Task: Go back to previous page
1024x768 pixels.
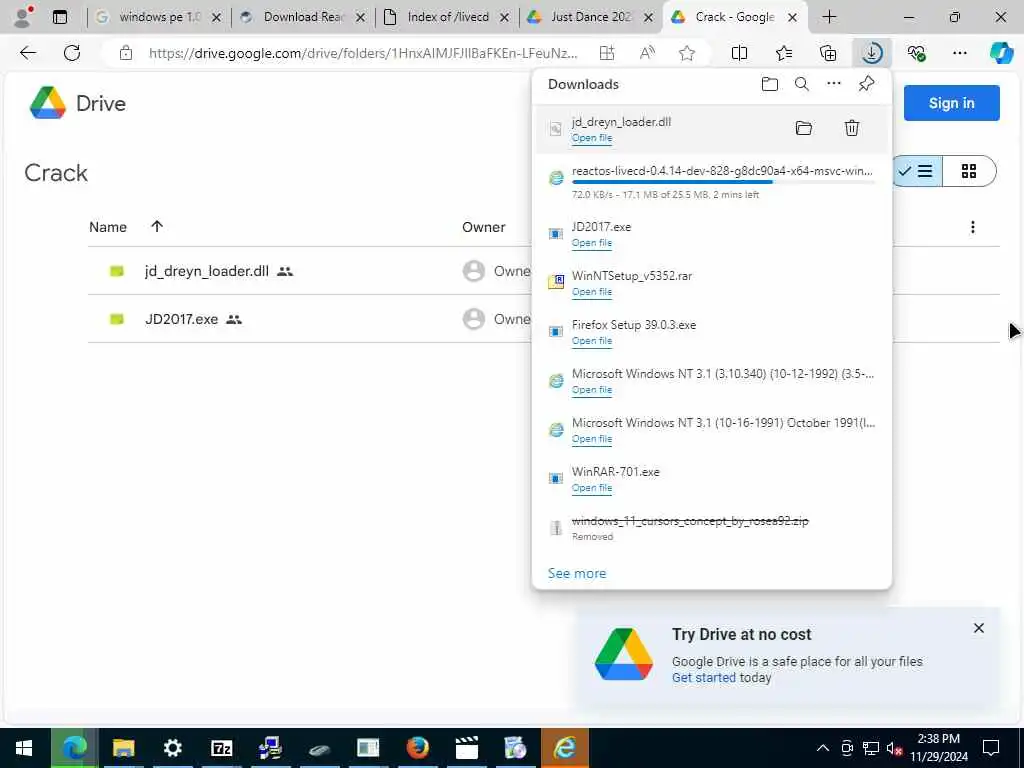Action: coord(28,53)
